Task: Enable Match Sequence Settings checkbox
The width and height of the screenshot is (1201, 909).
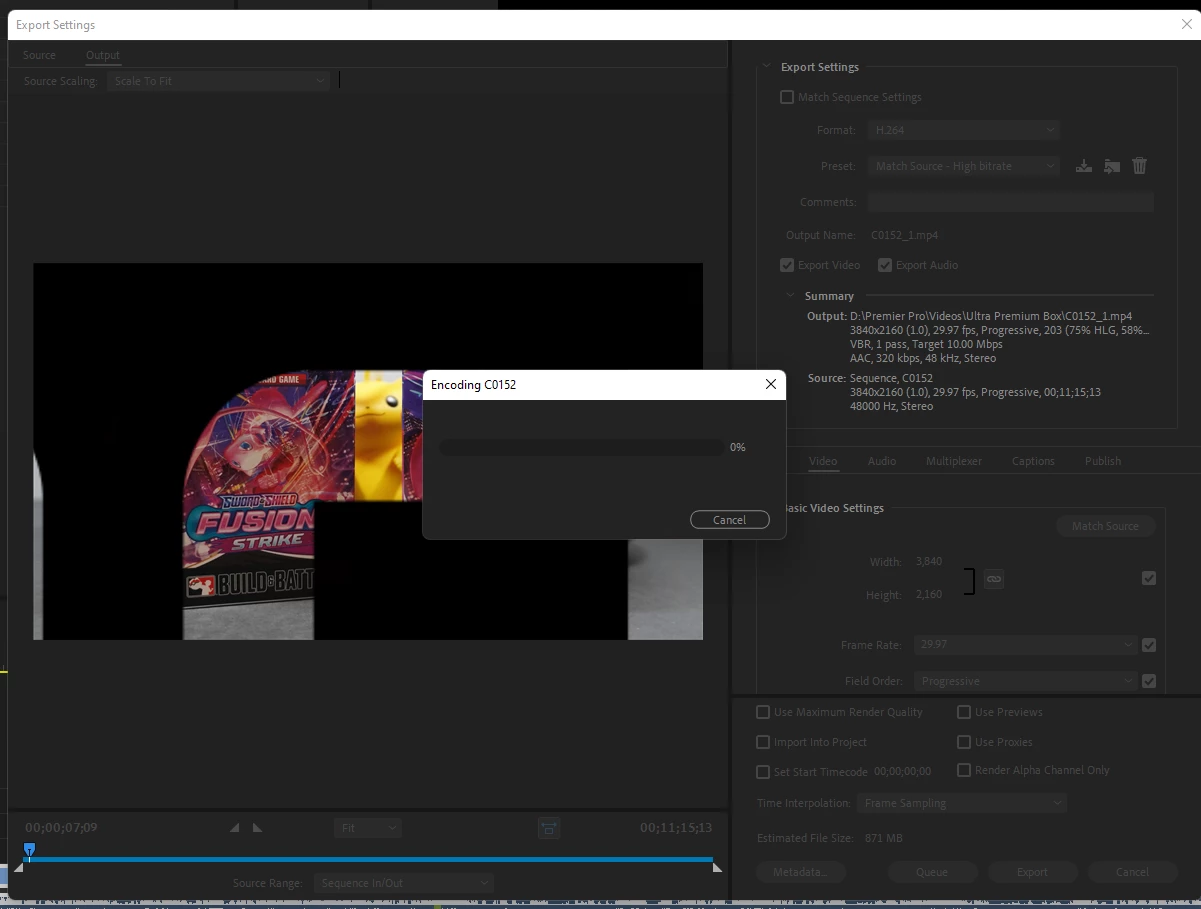Action: point(787,97)
